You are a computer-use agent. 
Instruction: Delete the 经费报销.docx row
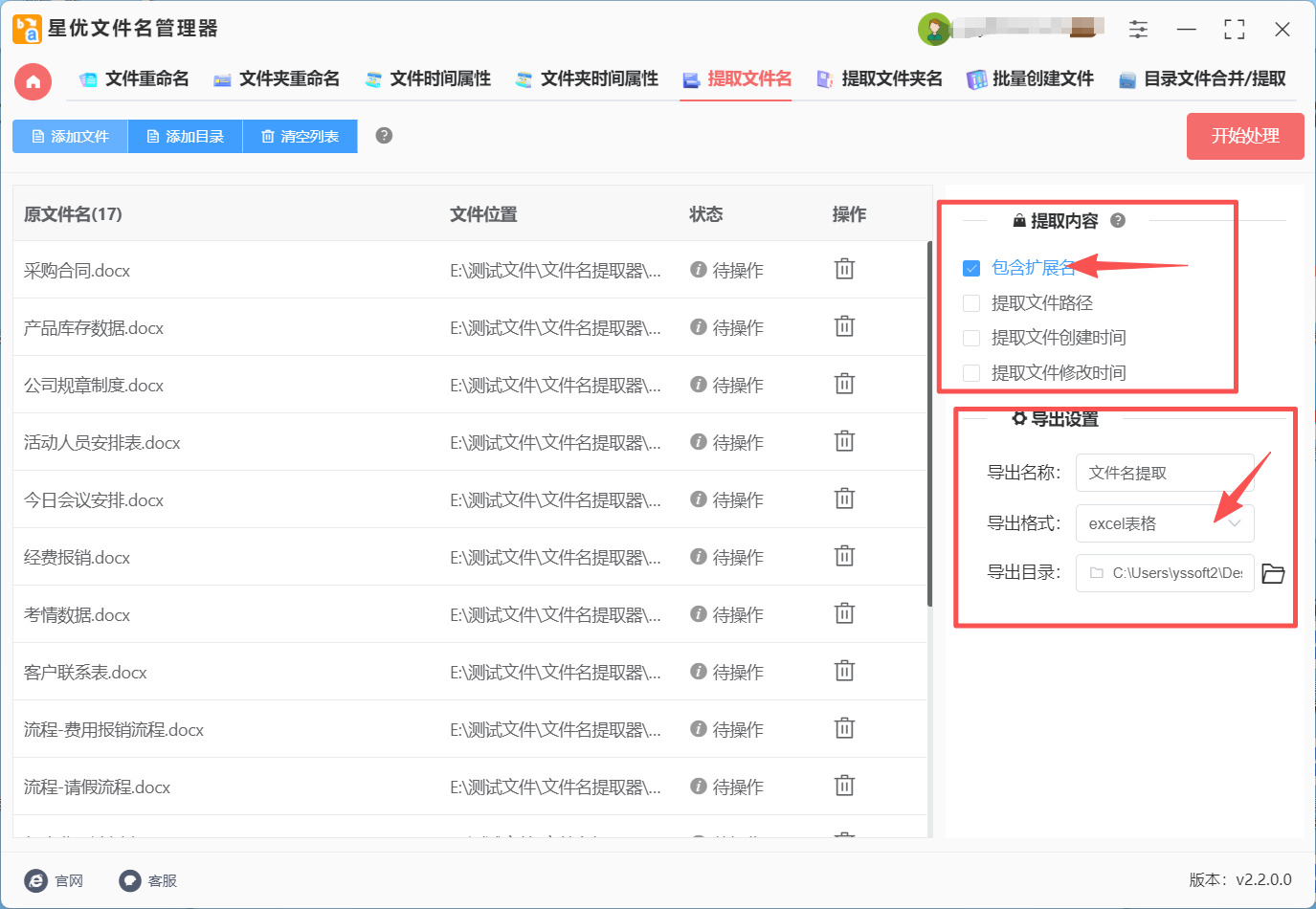(x=844, y=556)
